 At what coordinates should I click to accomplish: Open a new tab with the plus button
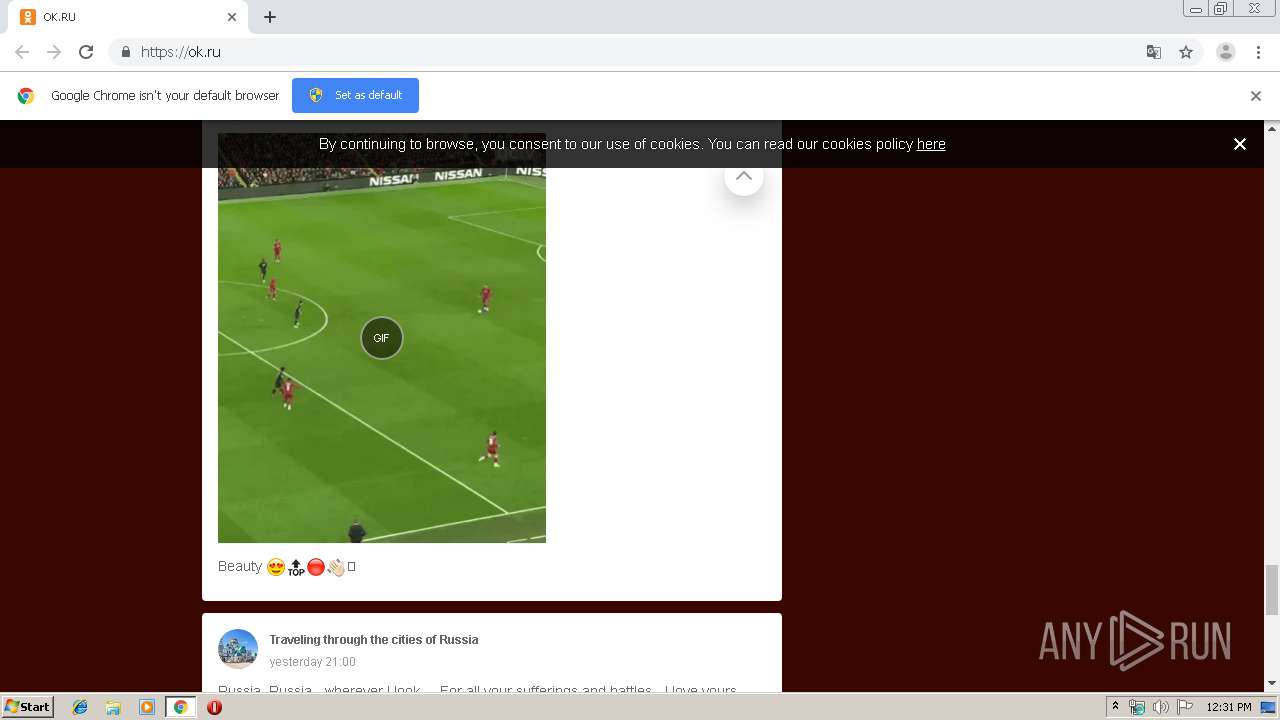pyautogui.click(x=270, y=17)
